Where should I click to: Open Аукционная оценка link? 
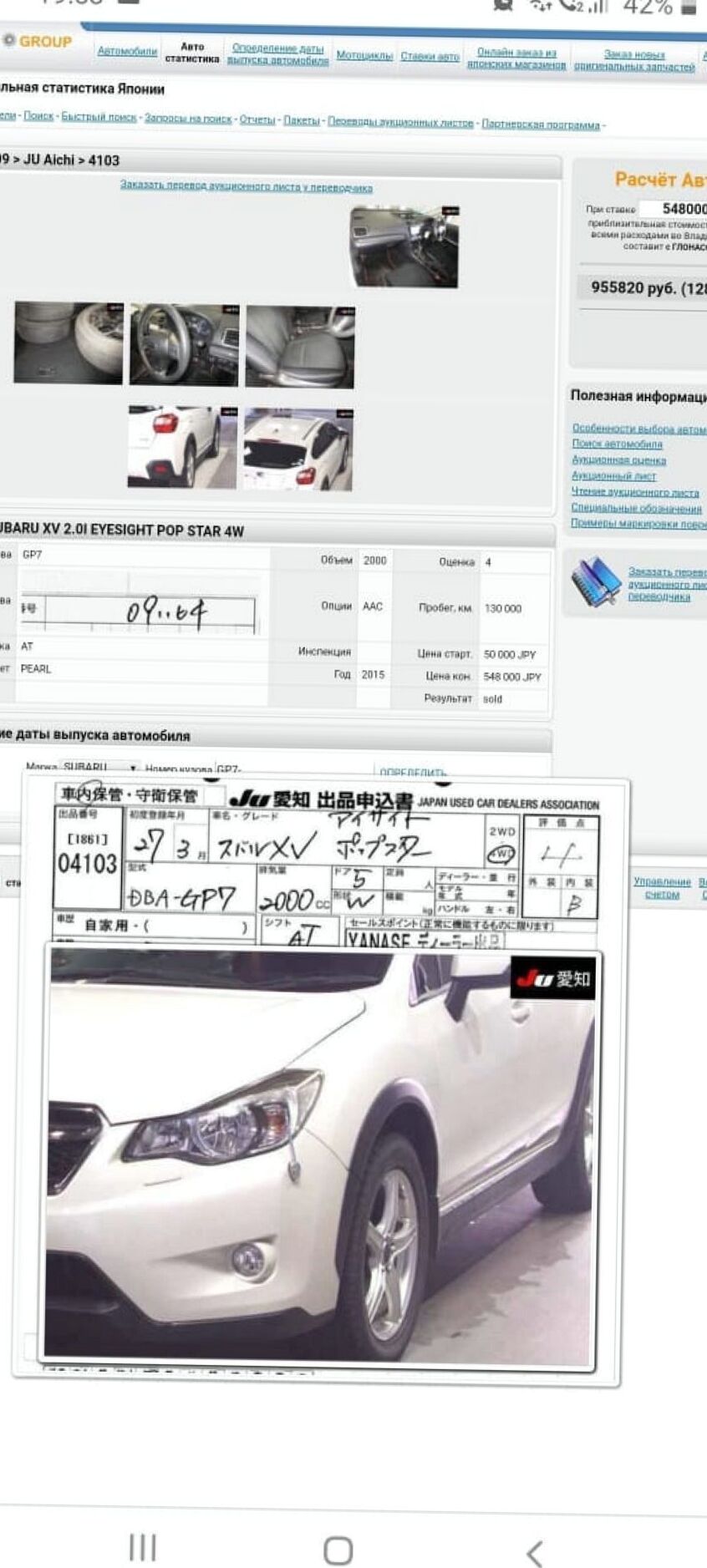tap(619, 460)
